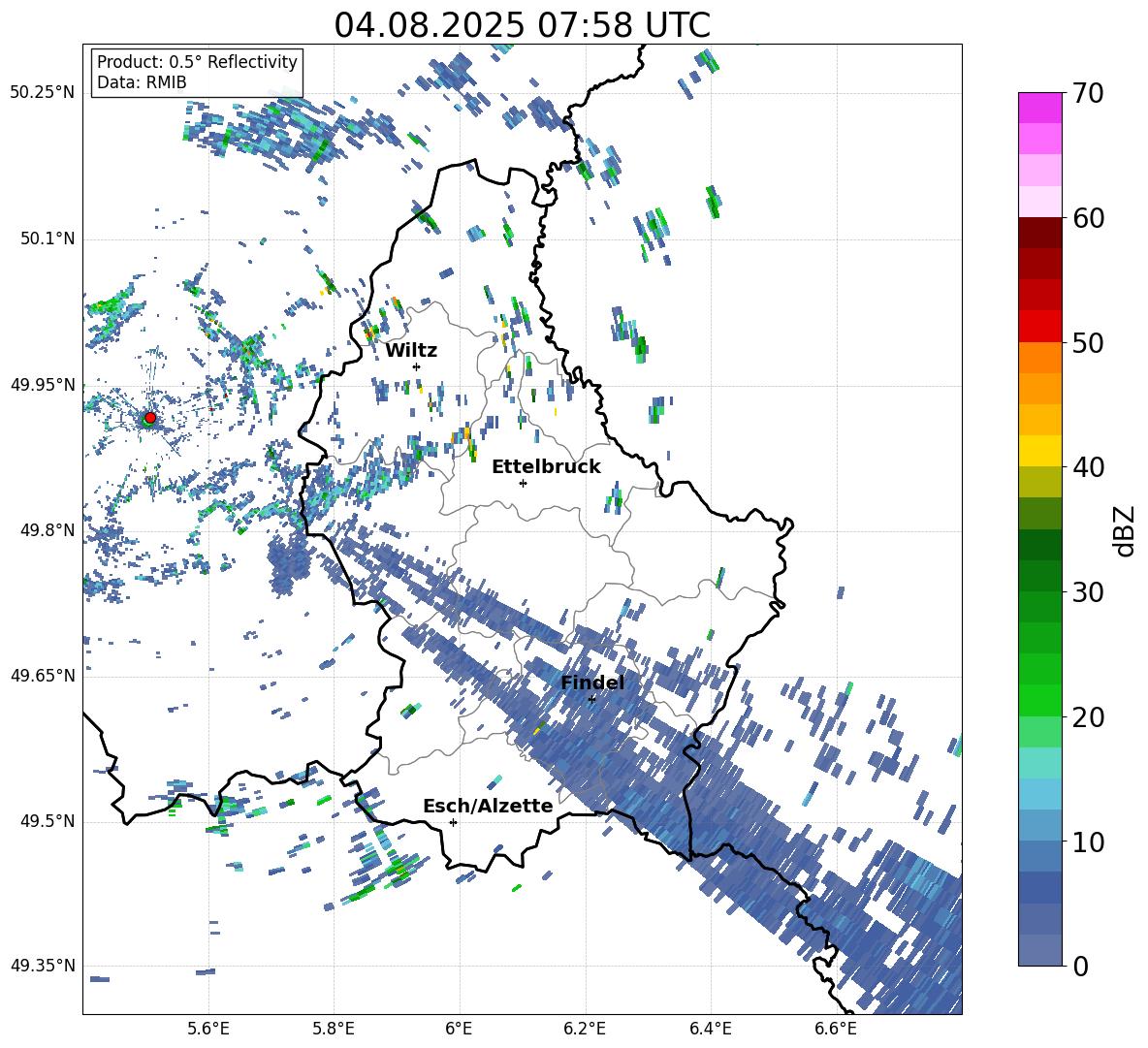Click the dBZ colorbar axis label
The height and width of the screenshot is (1048, 1148).
pyautogui.click(x=1126, y=530)
